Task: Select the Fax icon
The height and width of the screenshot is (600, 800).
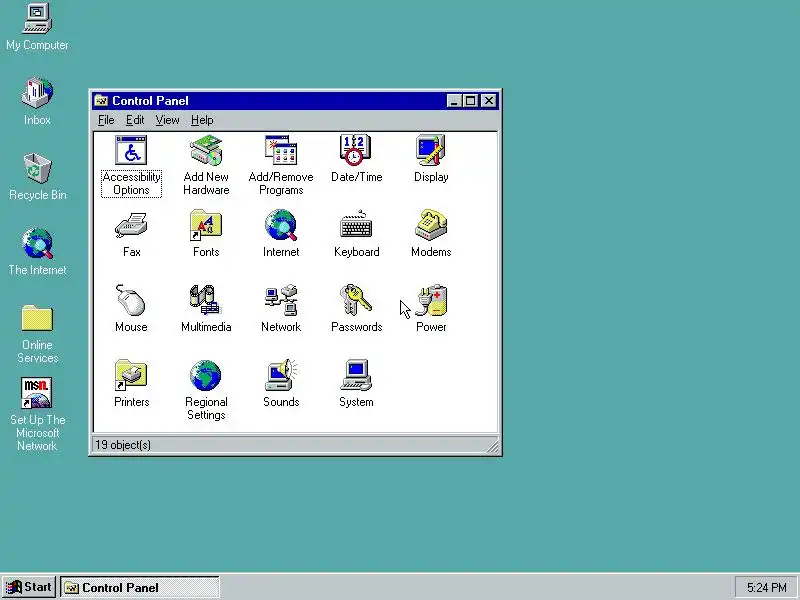Action: click(131, 226)
